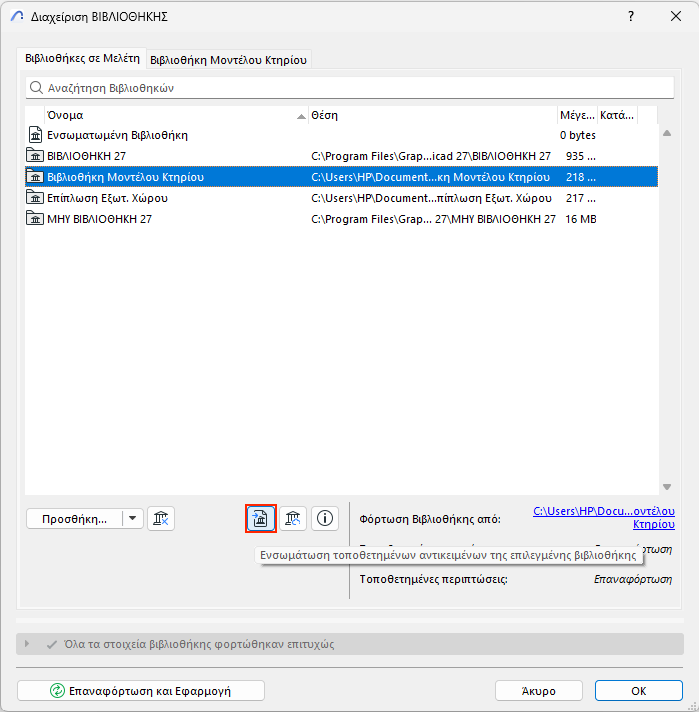This screenshot has height=712, width=699.
Task: Click the Επαναφόρτωση value for placed instances
Action: coord(633,579)
